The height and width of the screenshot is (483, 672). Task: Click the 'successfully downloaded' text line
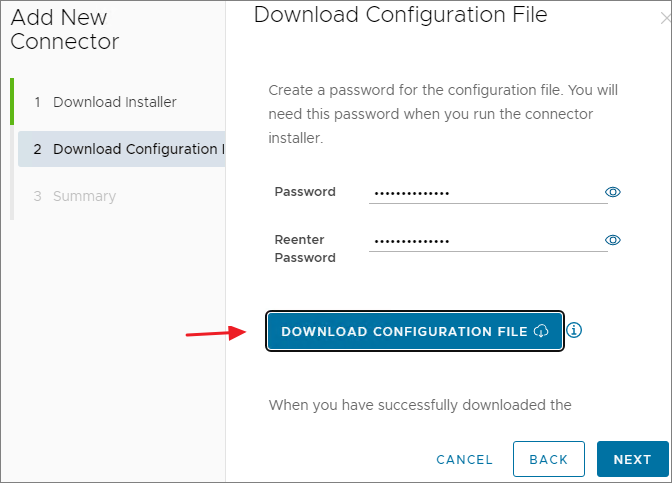coord(420,405)
